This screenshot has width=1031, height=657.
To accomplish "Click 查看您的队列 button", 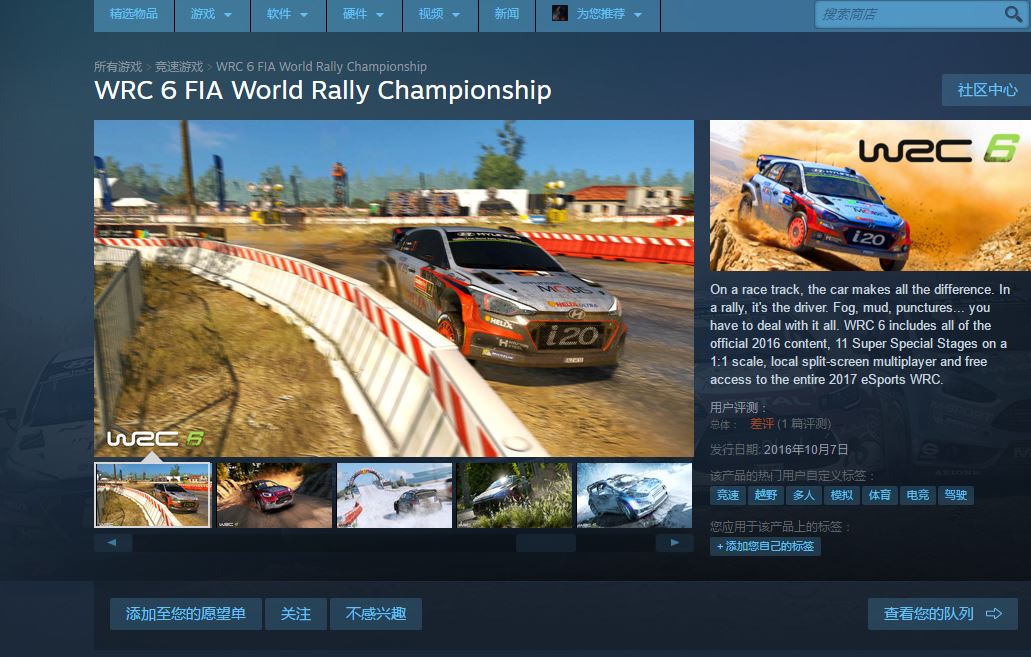I will point(942,614).
